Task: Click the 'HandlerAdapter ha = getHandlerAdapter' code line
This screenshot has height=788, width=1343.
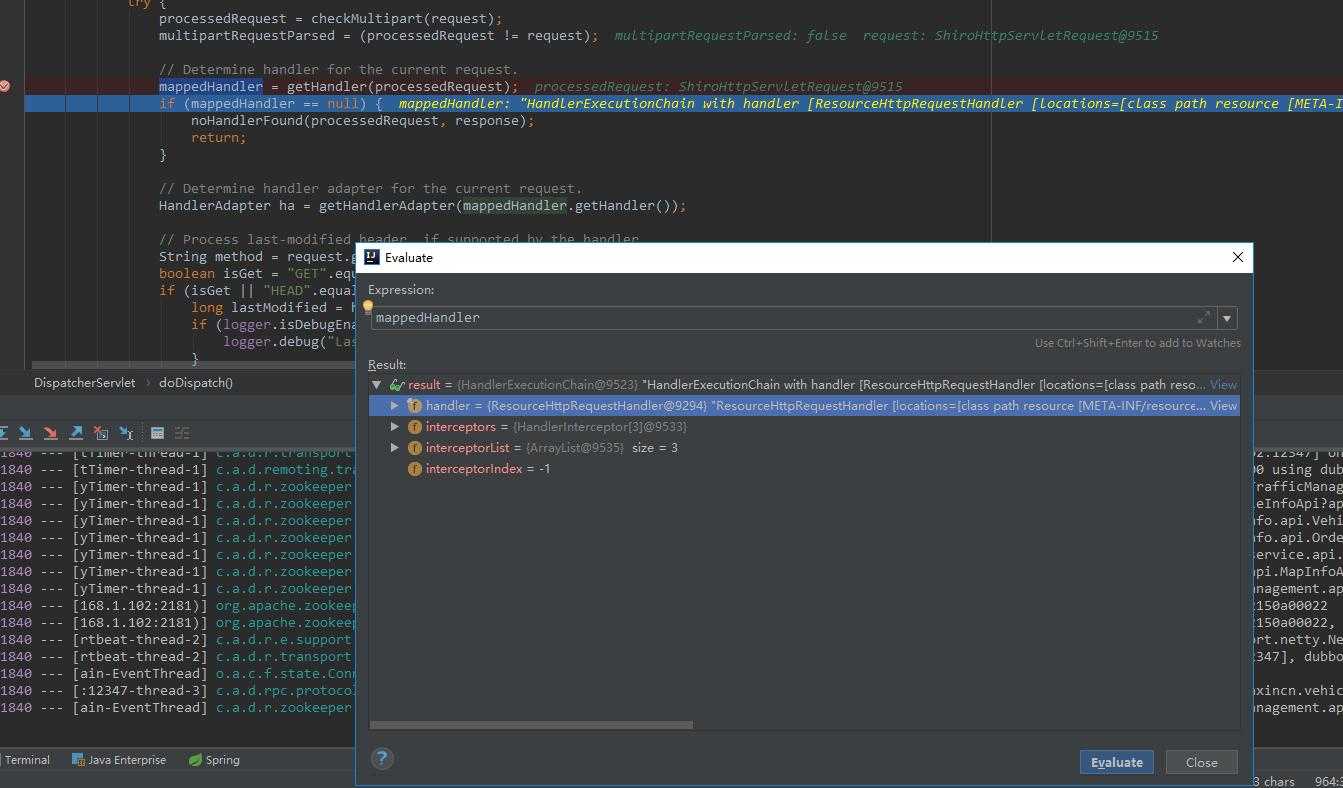Action: pos(422,206)
